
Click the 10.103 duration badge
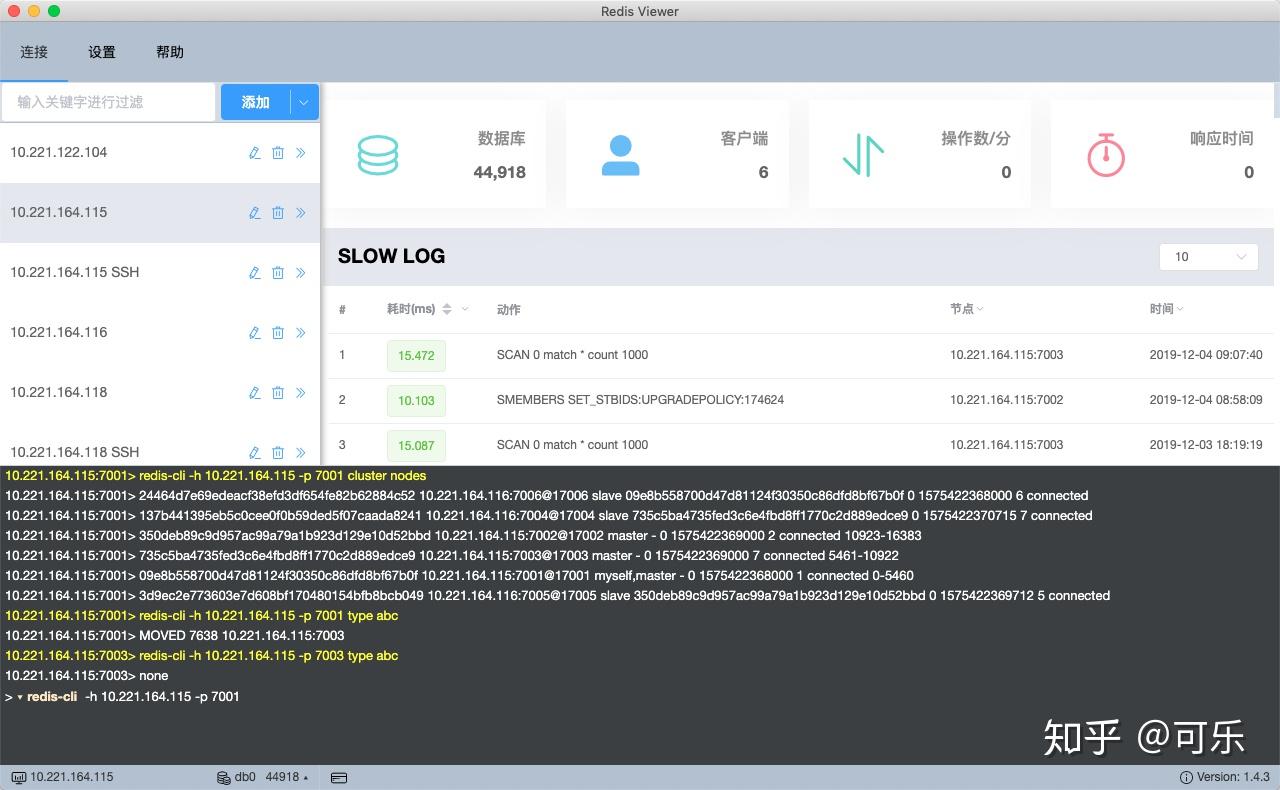(416, 400)
